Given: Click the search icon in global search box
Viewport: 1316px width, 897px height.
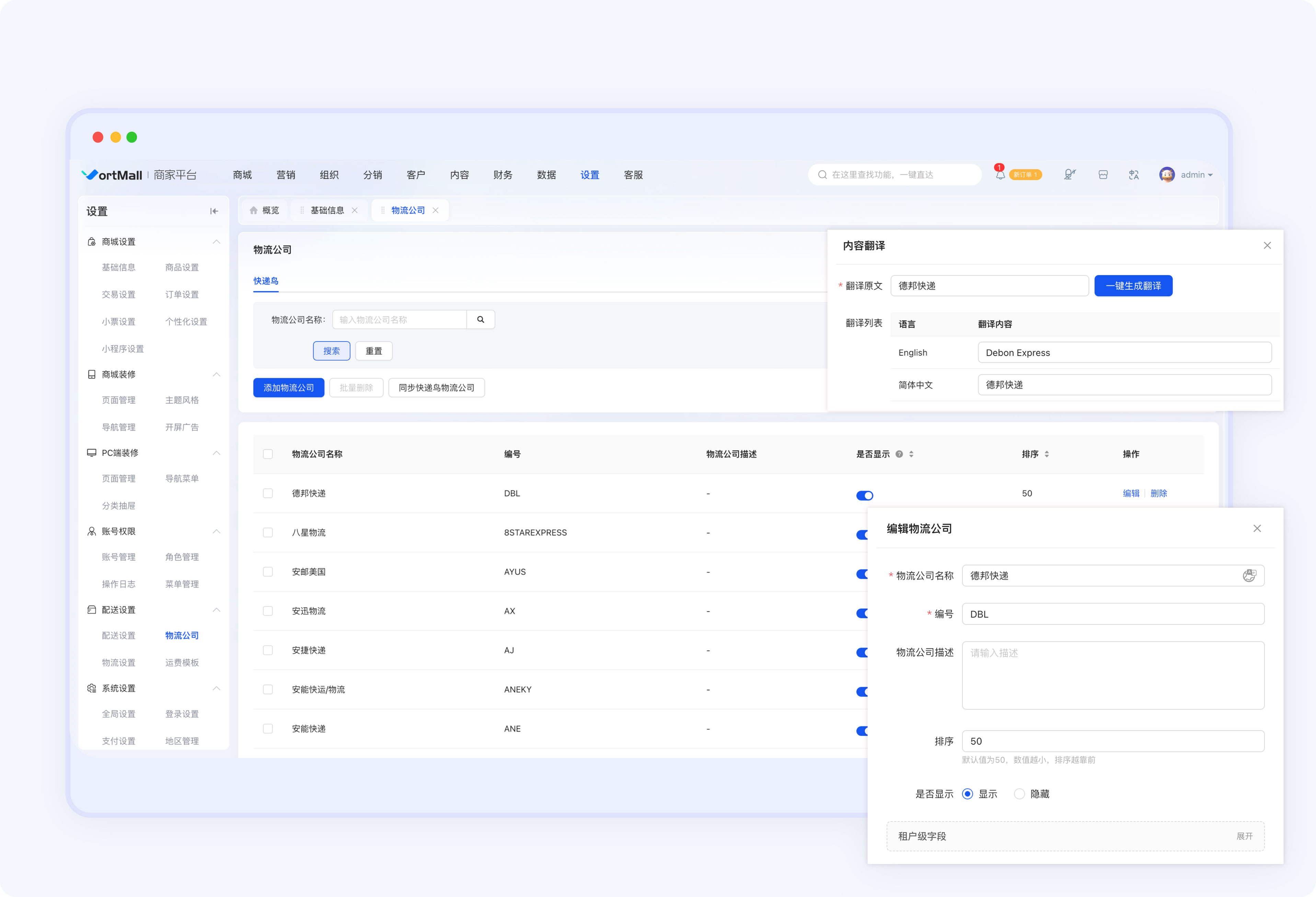Looking at the screenshot, I should click(822, 174).
